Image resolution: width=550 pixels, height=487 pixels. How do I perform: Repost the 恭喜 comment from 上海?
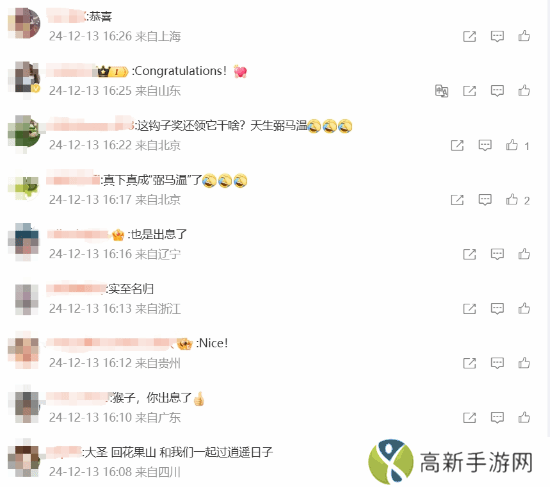[469, 36]
